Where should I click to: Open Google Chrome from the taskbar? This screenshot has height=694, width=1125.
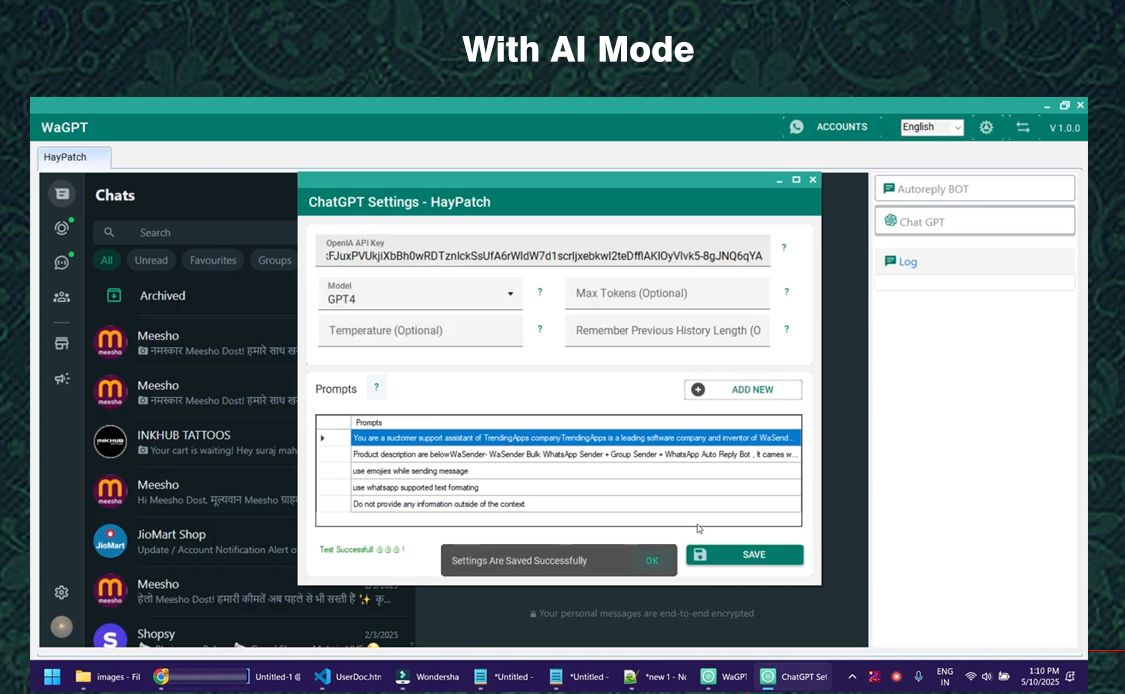(x=161, y=677)
